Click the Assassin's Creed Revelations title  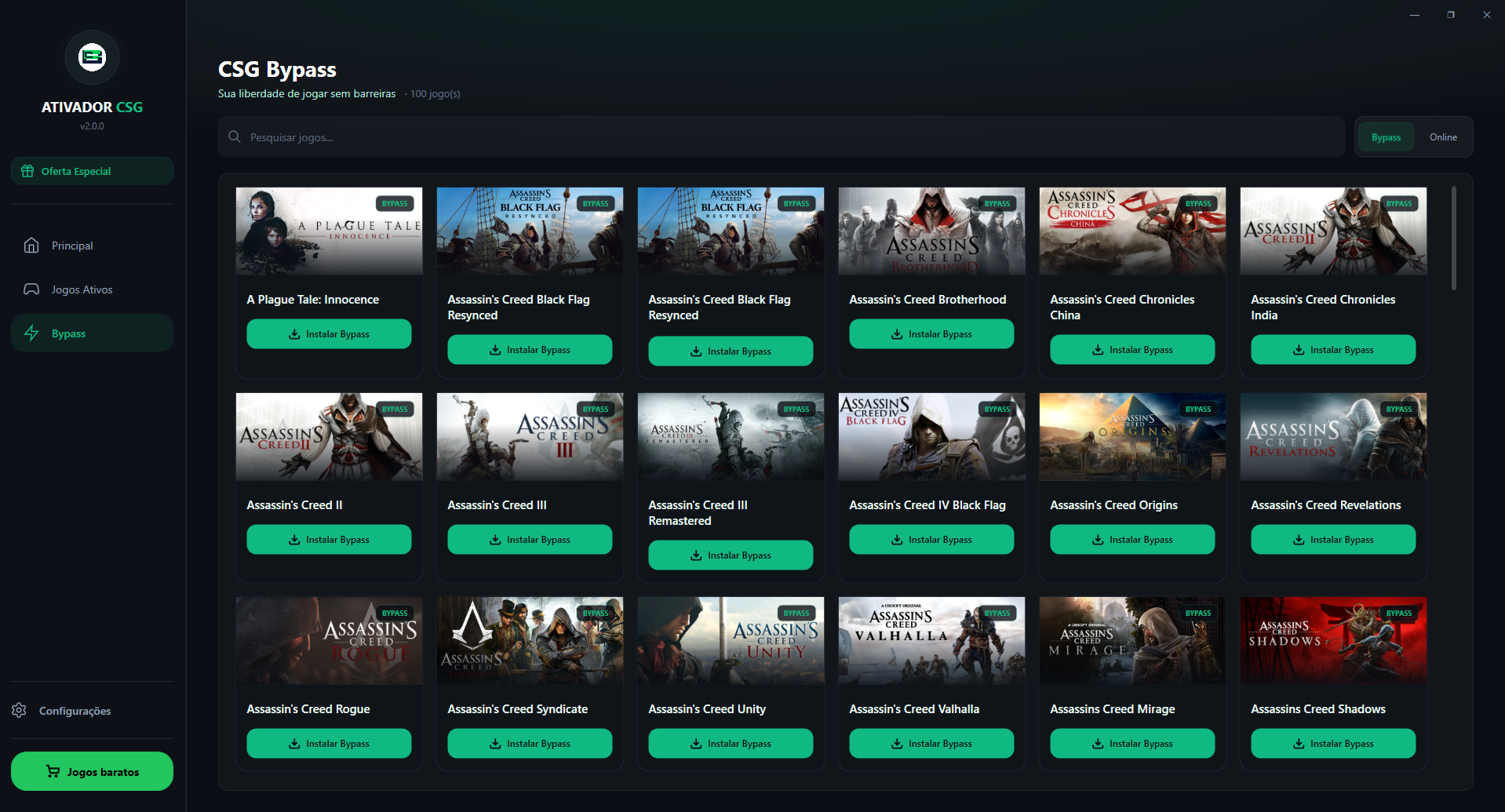point(1325,505)
